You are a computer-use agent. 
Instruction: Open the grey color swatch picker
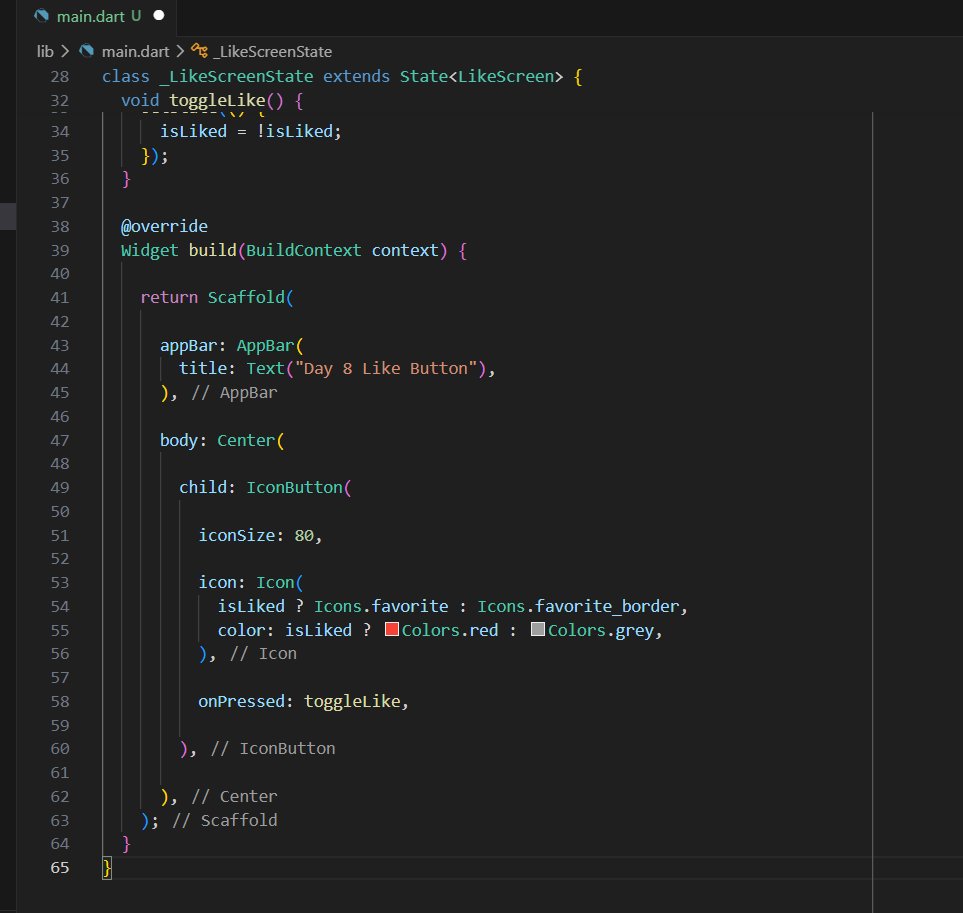coord(537,629)
